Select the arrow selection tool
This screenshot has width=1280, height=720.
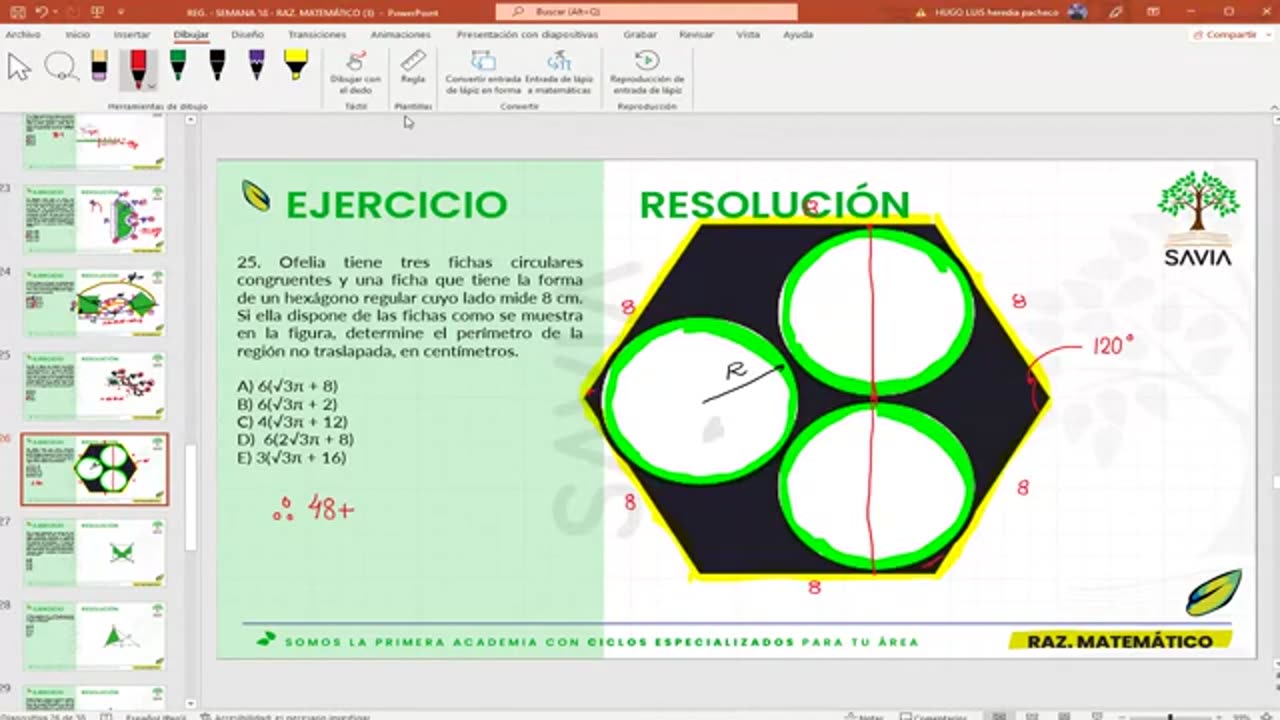[x=19, y=67]
